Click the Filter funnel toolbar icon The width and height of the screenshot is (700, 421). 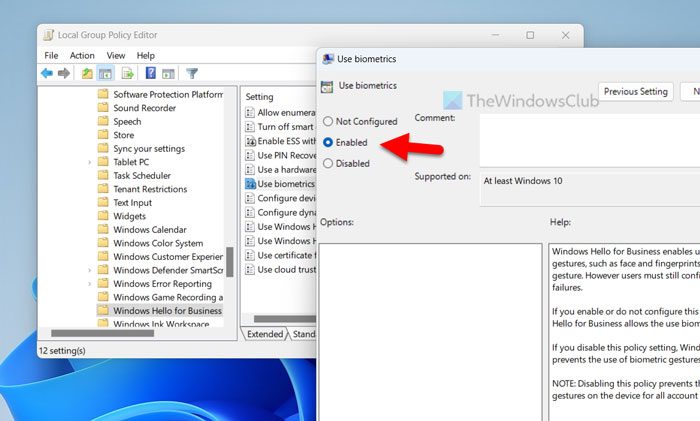[x=192, y=73]
